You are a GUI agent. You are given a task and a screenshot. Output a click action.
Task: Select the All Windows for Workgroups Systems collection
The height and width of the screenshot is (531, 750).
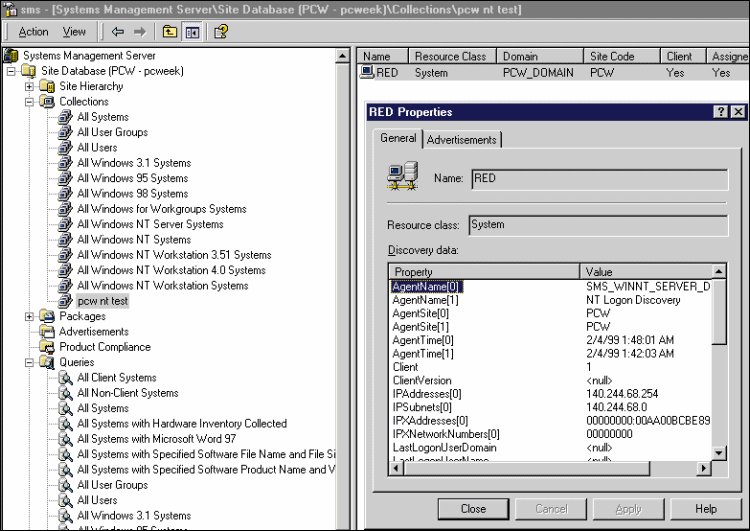tap(162, 209)
